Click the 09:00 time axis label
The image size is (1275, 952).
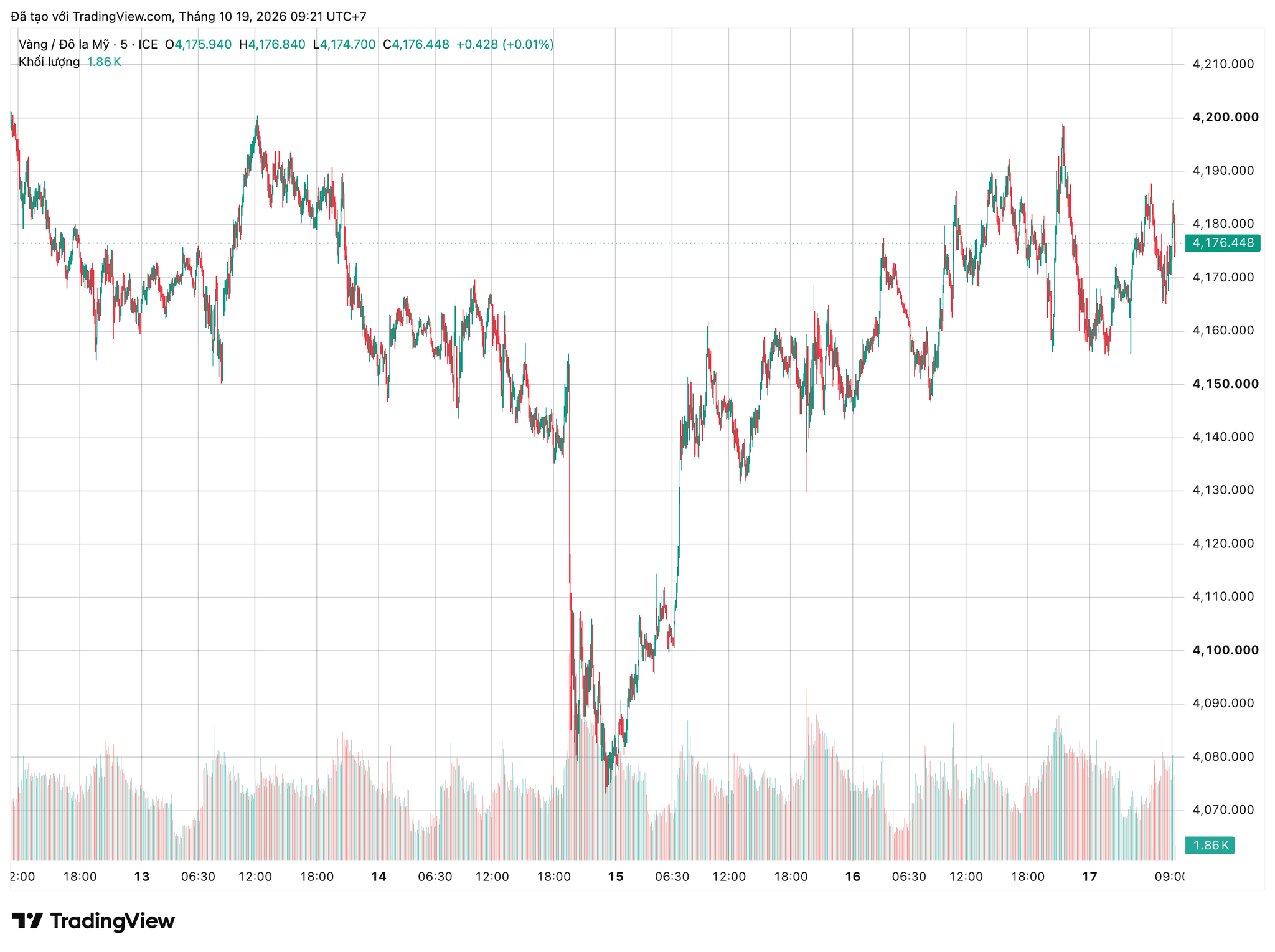coord(1169,877)
